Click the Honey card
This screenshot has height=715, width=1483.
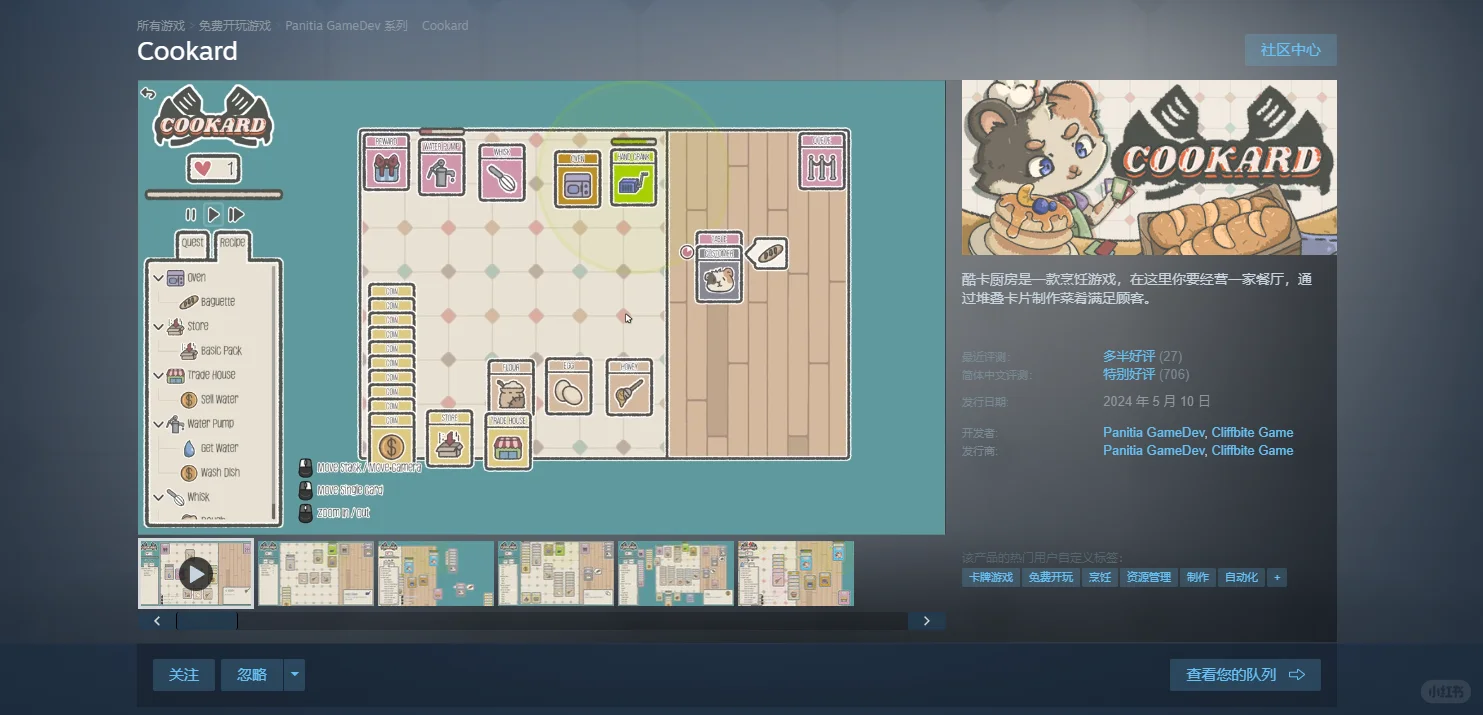(x=629, y=386)
